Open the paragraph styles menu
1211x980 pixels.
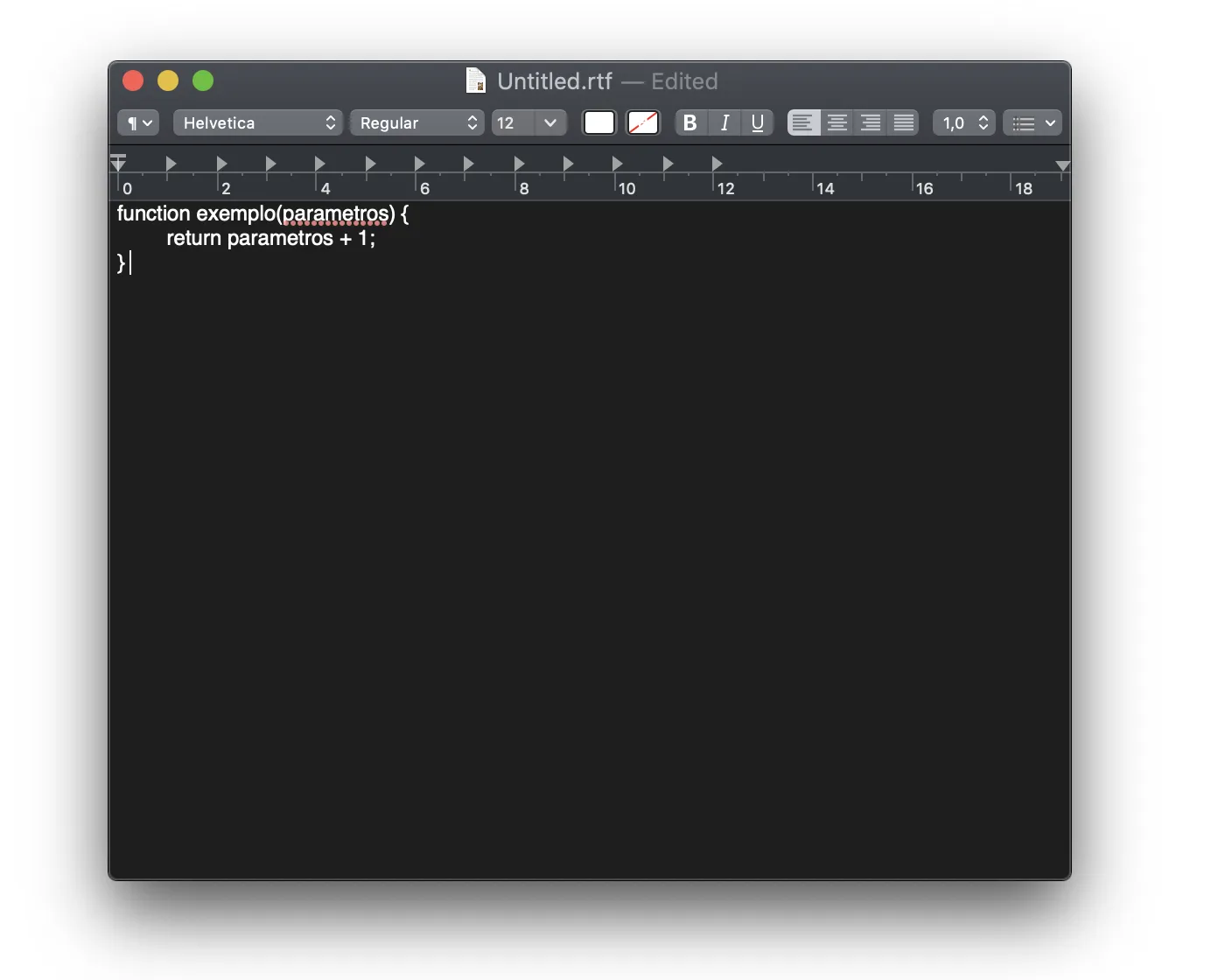137,122
